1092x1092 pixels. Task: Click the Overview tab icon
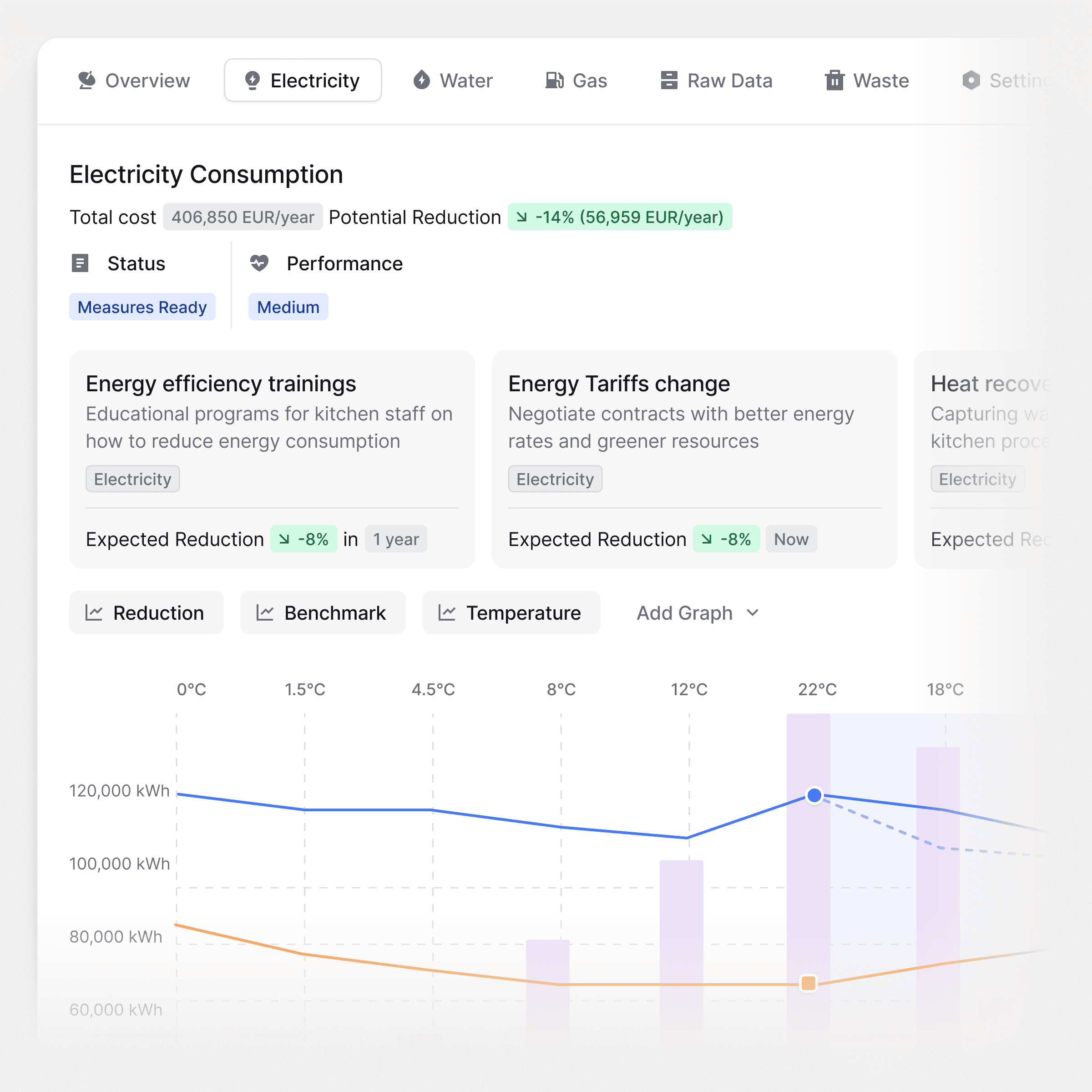click(86, 80)
